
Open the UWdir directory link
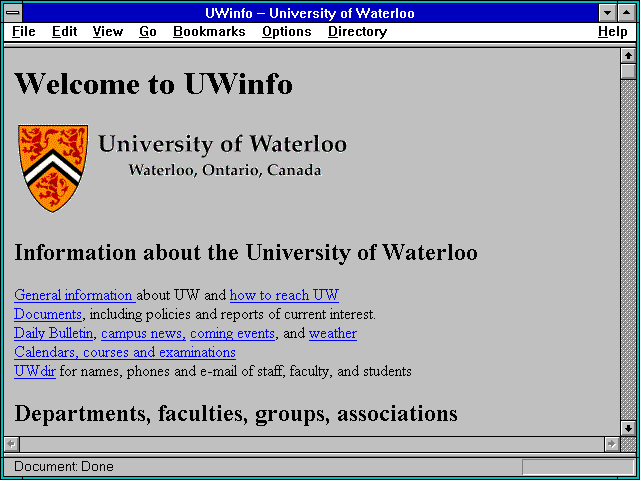pyautogui.click(x=35, y=371)
